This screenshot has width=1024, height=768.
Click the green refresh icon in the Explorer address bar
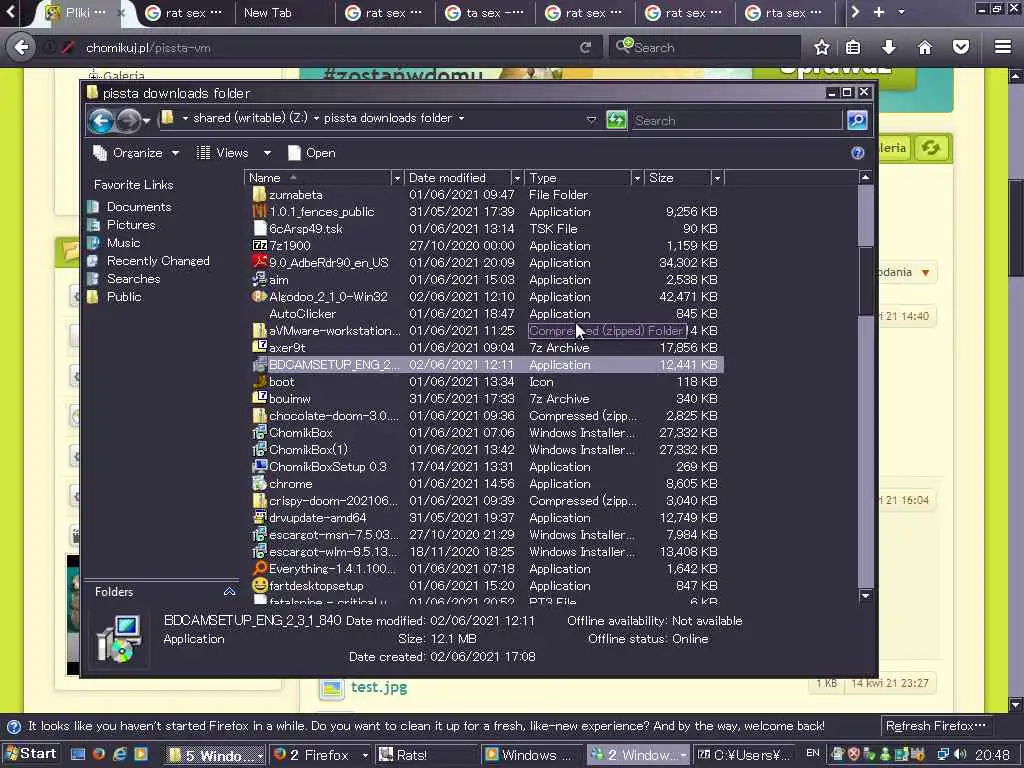[x=616, y=120]
